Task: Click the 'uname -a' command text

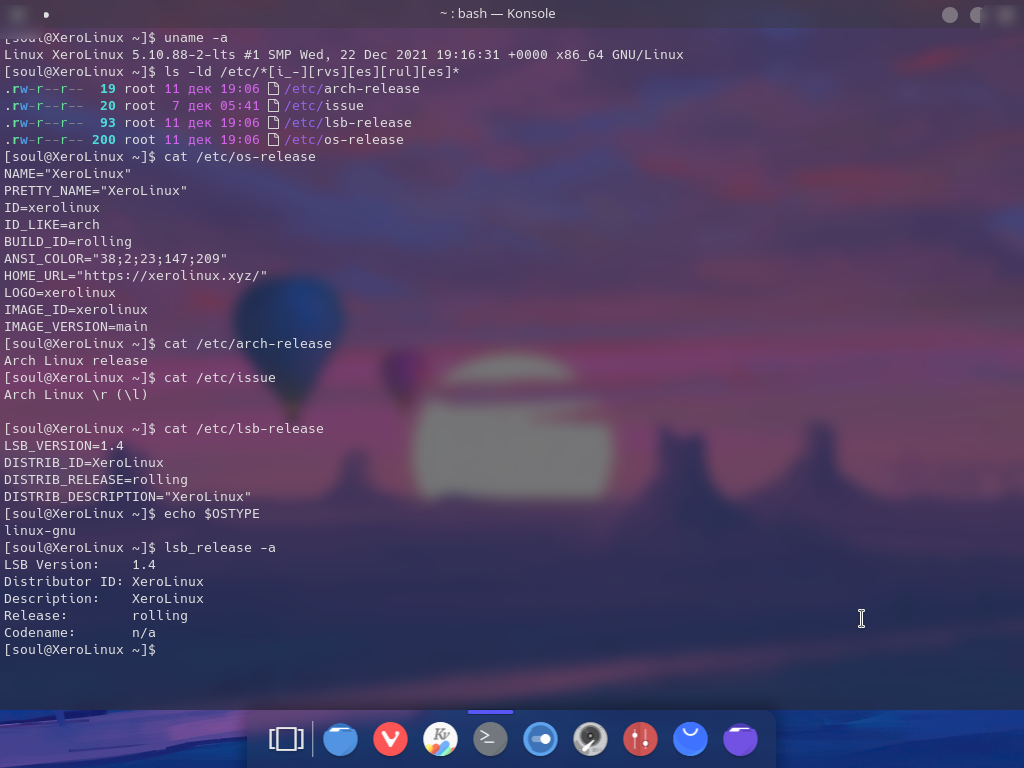Action: (196, 38)
